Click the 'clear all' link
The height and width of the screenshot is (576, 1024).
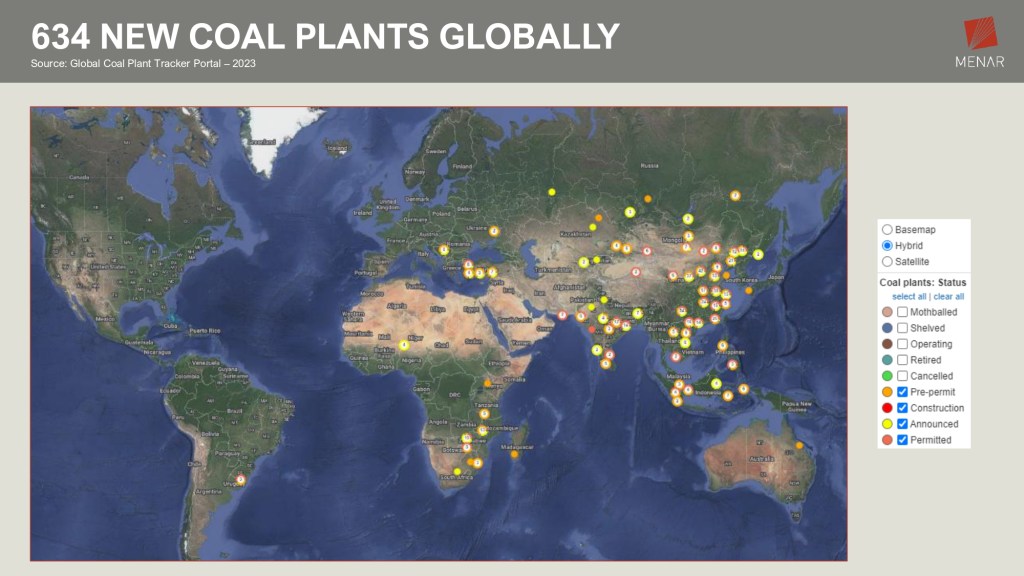pos(949,297)
